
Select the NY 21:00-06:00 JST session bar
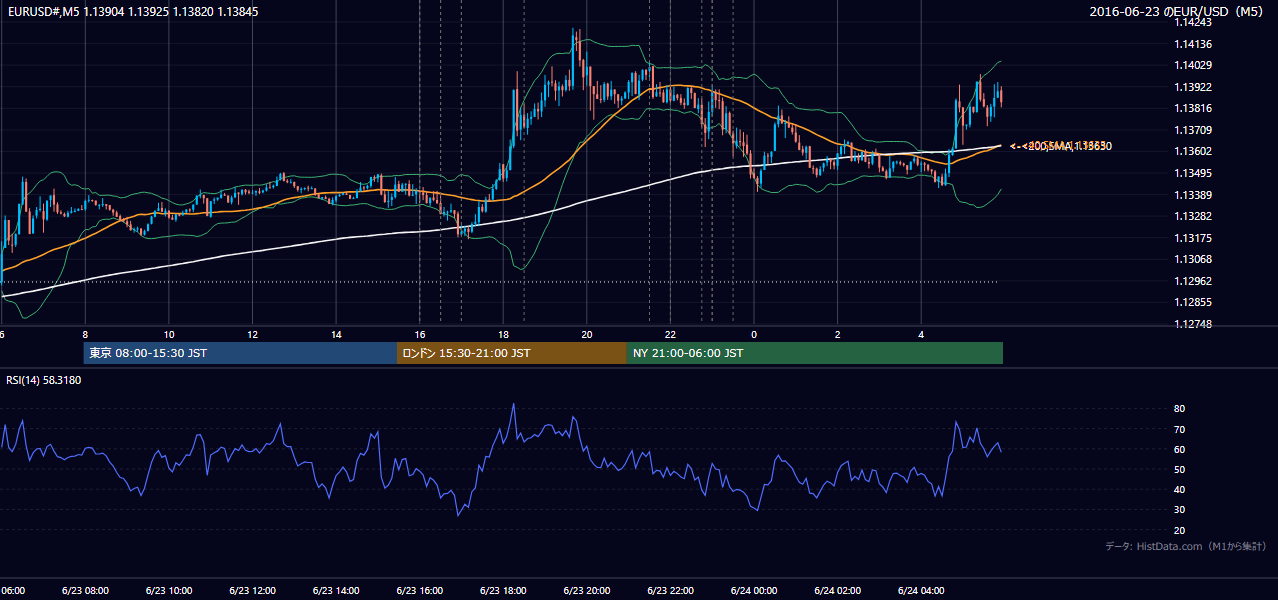pos(815,353)
